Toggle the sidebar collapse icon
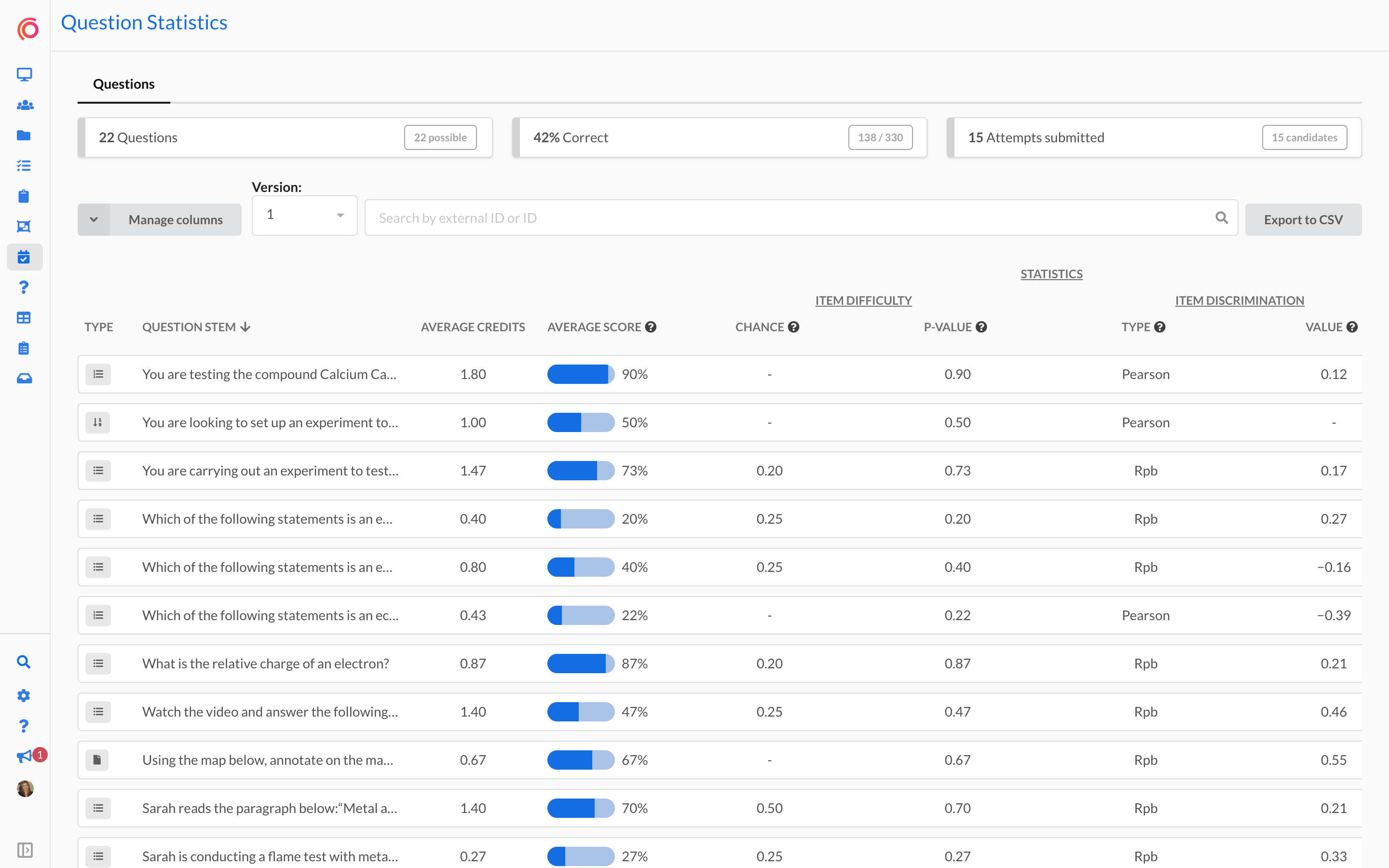The image size is (1389, 868). pos(24,850)
